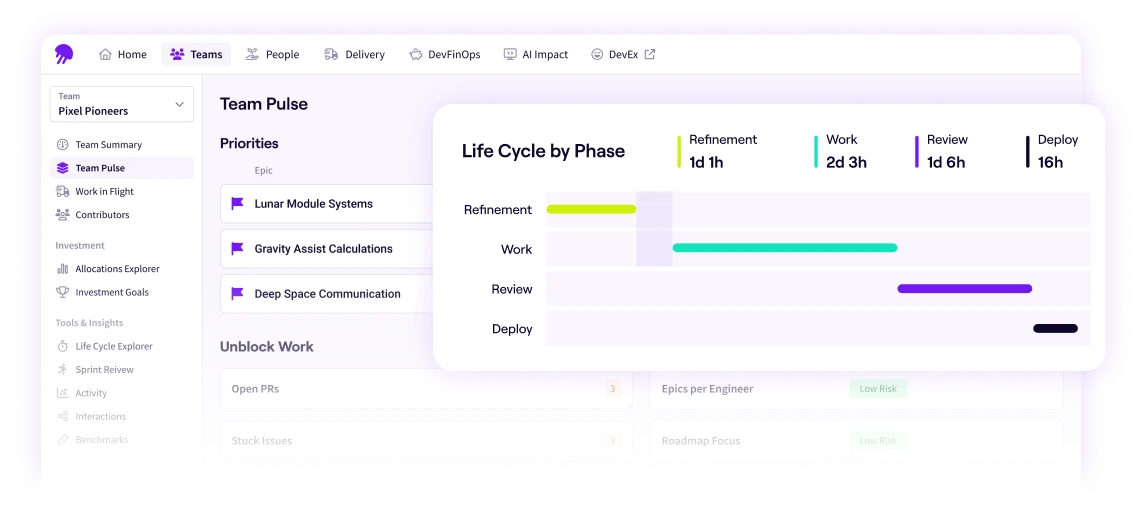Image resolution: width=1140 pixels, height=525 pixels.
Task: Click the flag icon beside Gravity Assist Calculations
Action: 237,249
